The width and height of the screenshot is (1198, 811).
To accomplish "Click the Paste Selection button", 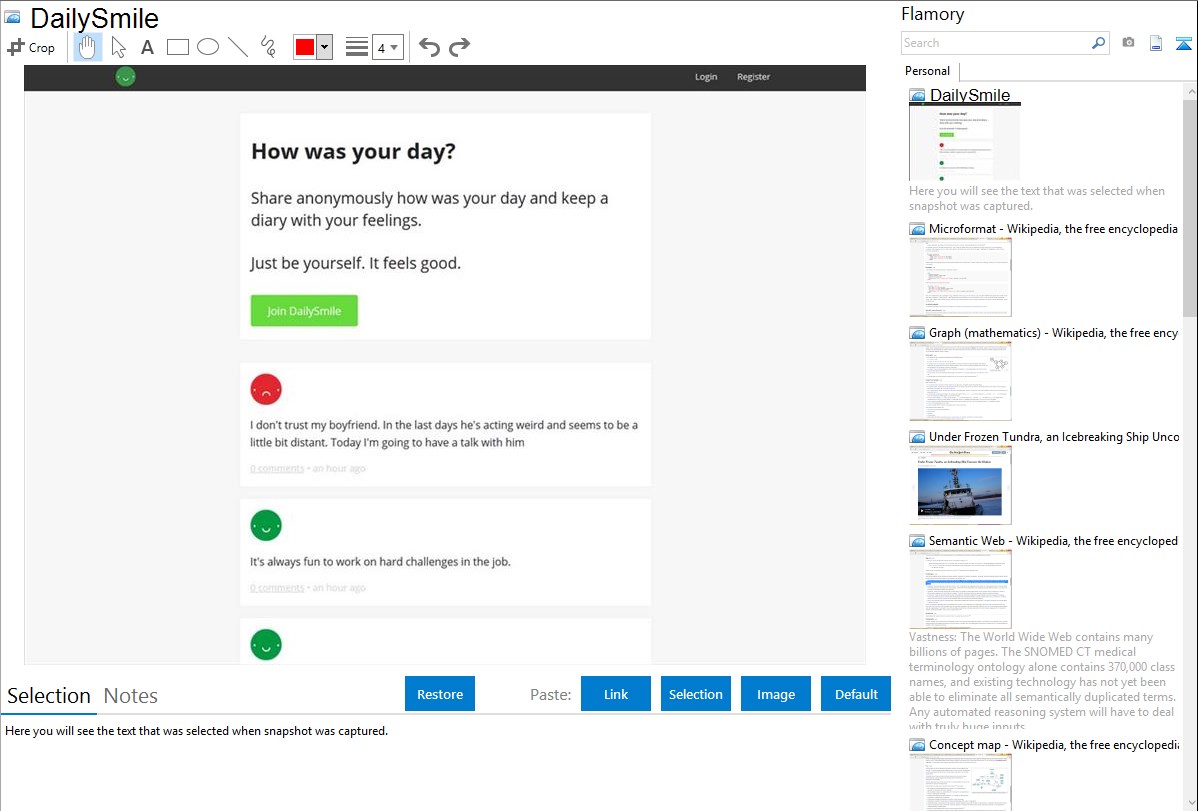I will 695,694.
